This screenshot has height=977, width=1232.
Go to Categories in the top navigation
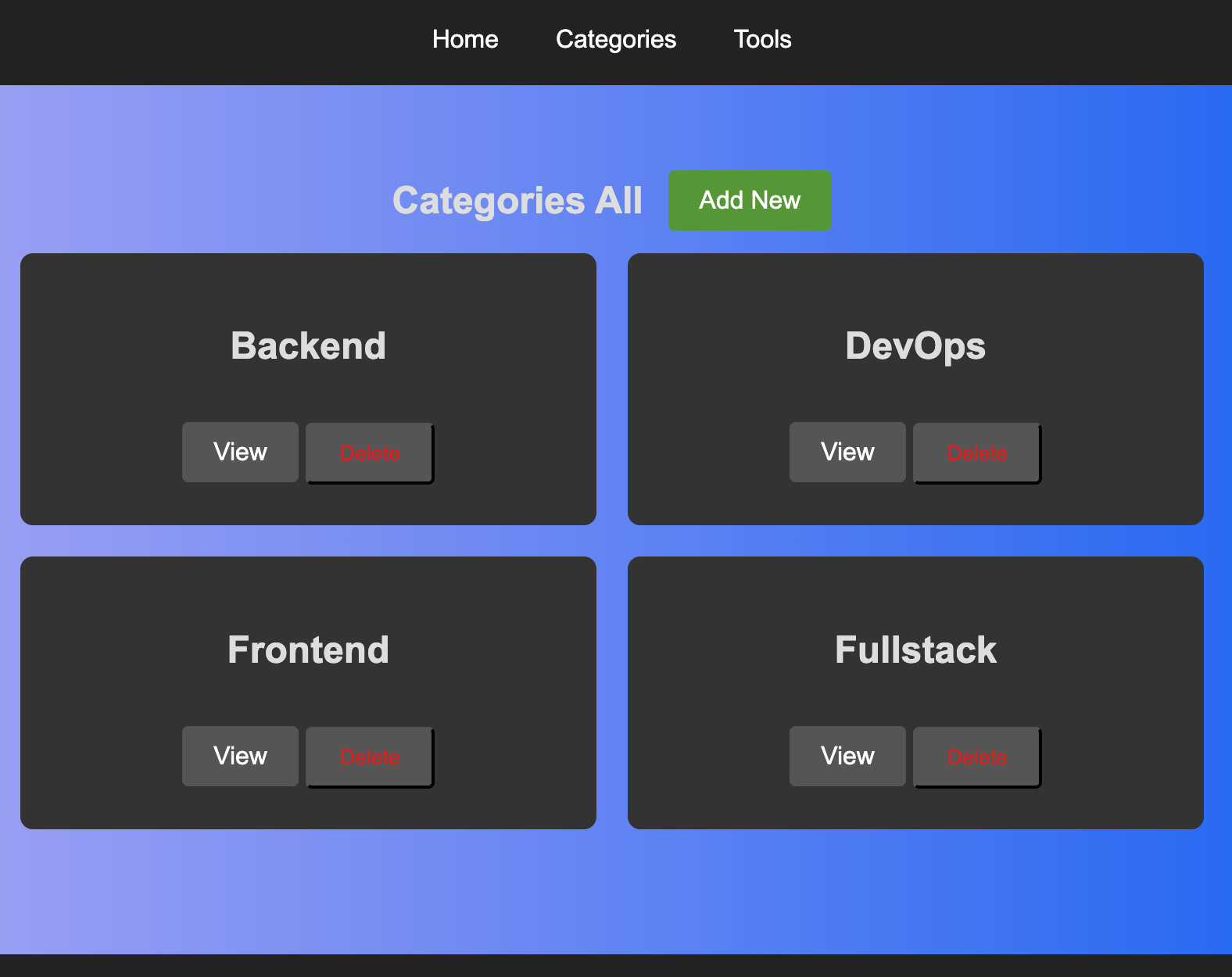[x=615, y=39]
